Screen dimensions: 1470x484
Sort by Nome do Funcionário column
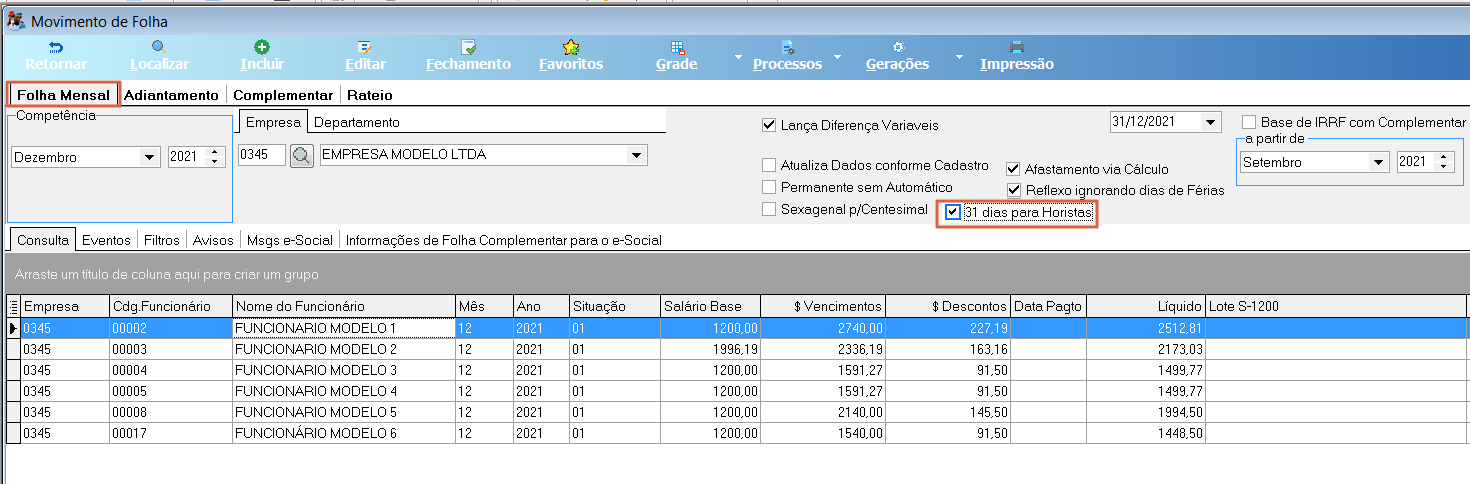click(344, 306)
